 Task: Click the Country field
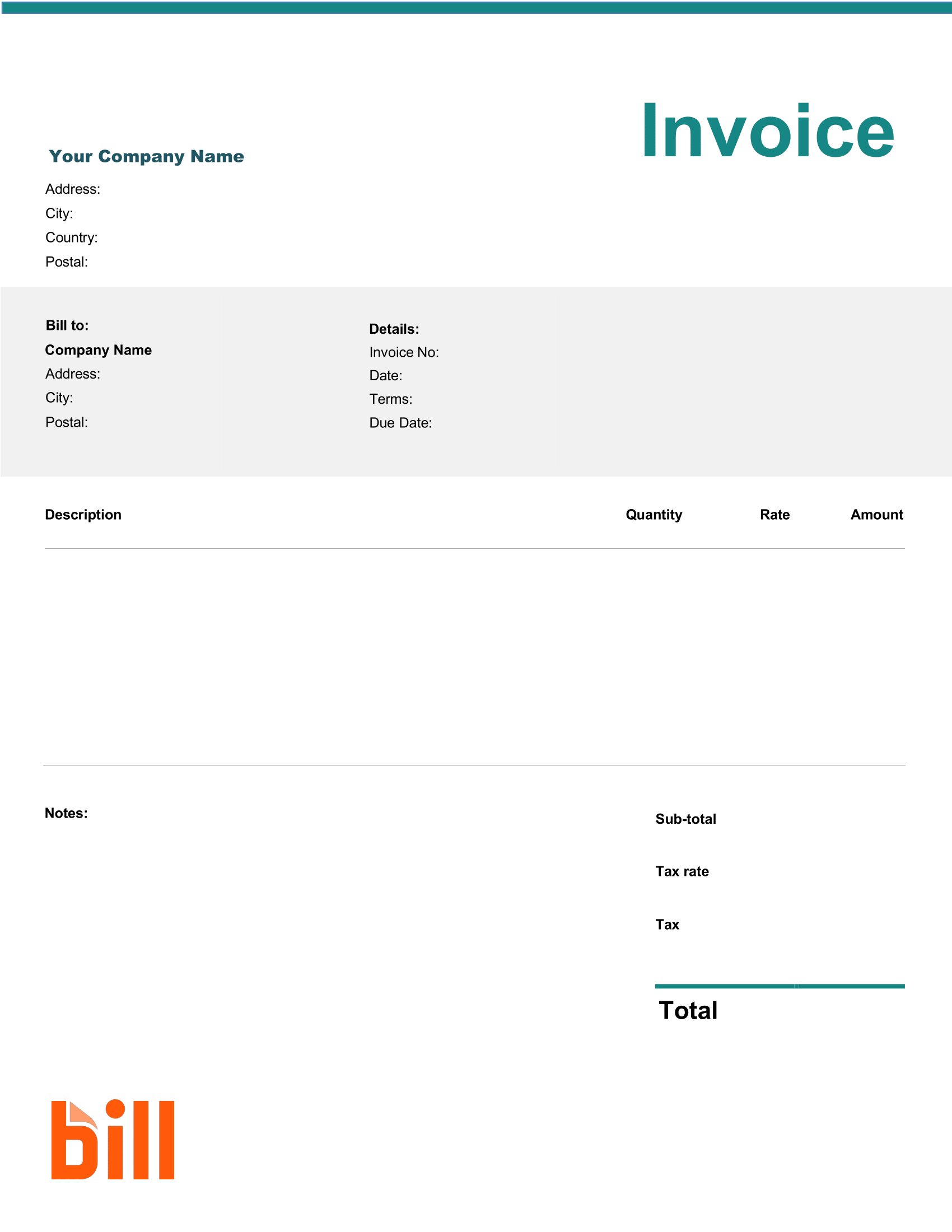71,237
